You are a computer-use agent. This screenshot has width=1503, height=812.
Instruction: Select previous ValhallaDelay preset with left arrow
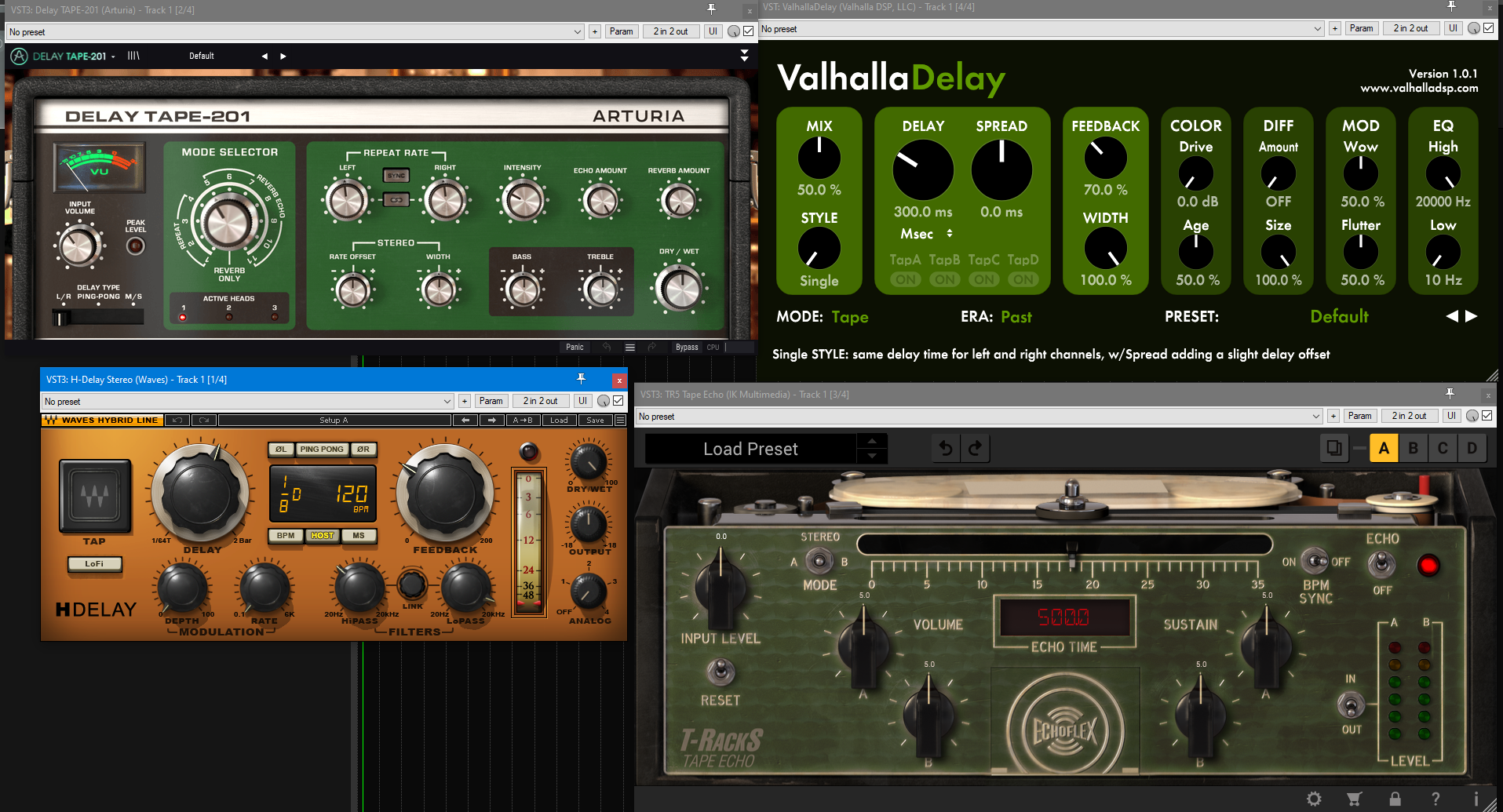[x=1452, y=316]
